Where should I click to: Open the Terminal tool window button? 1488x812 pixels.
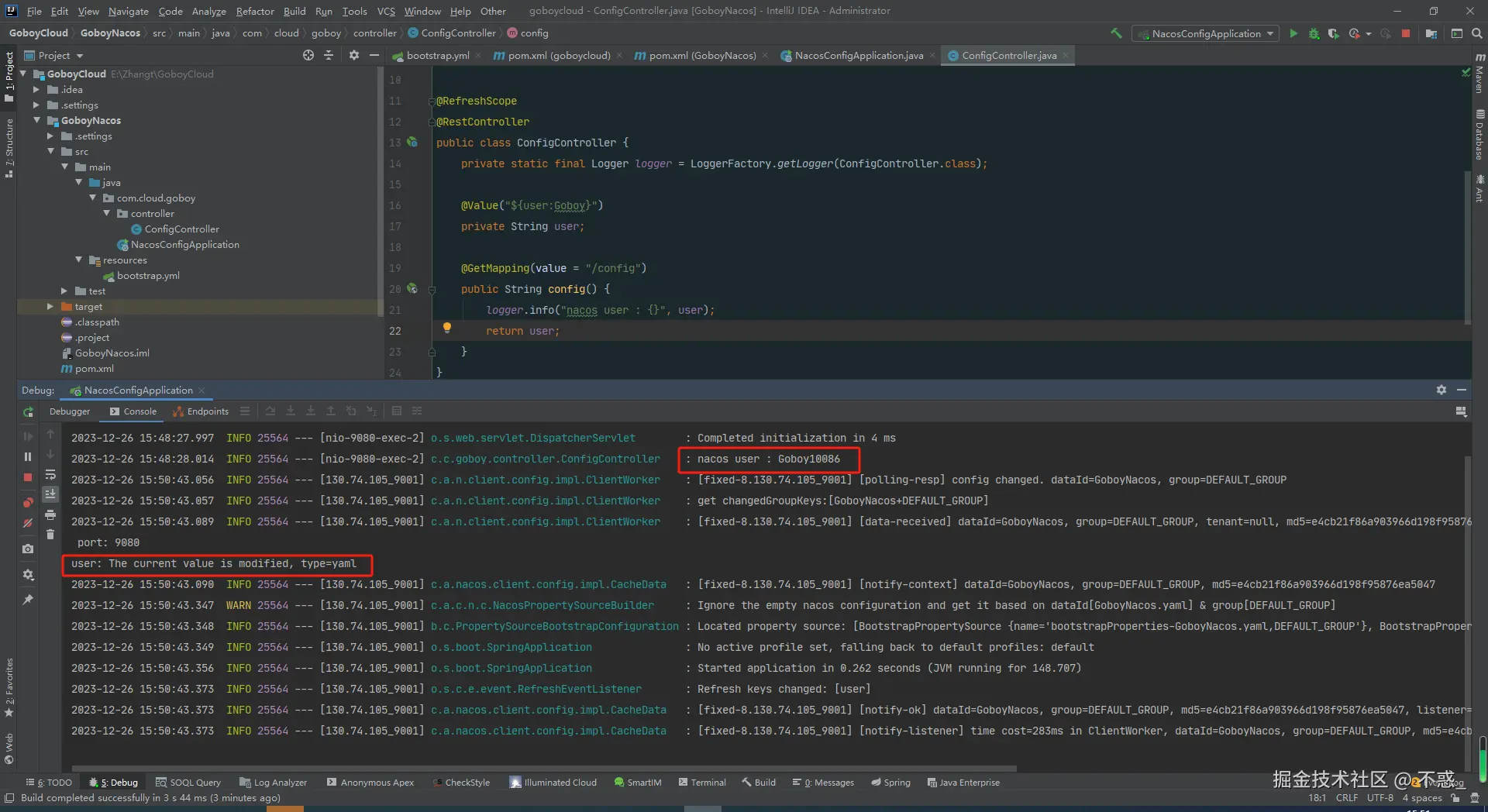tap(702, 783)
